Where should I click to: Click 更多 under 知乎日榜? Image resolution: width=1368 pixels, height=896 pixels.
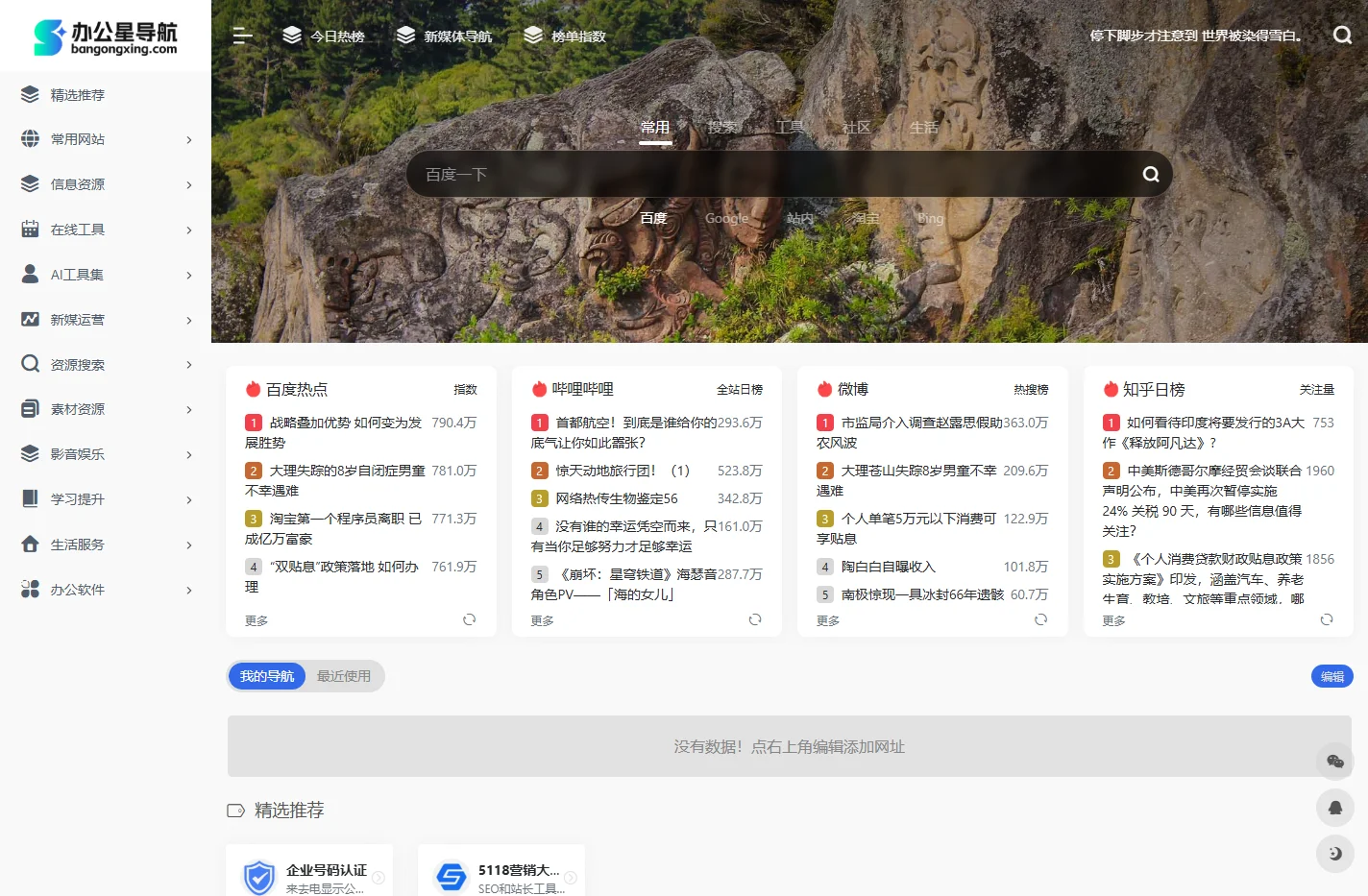click(x=1114, y=620)
